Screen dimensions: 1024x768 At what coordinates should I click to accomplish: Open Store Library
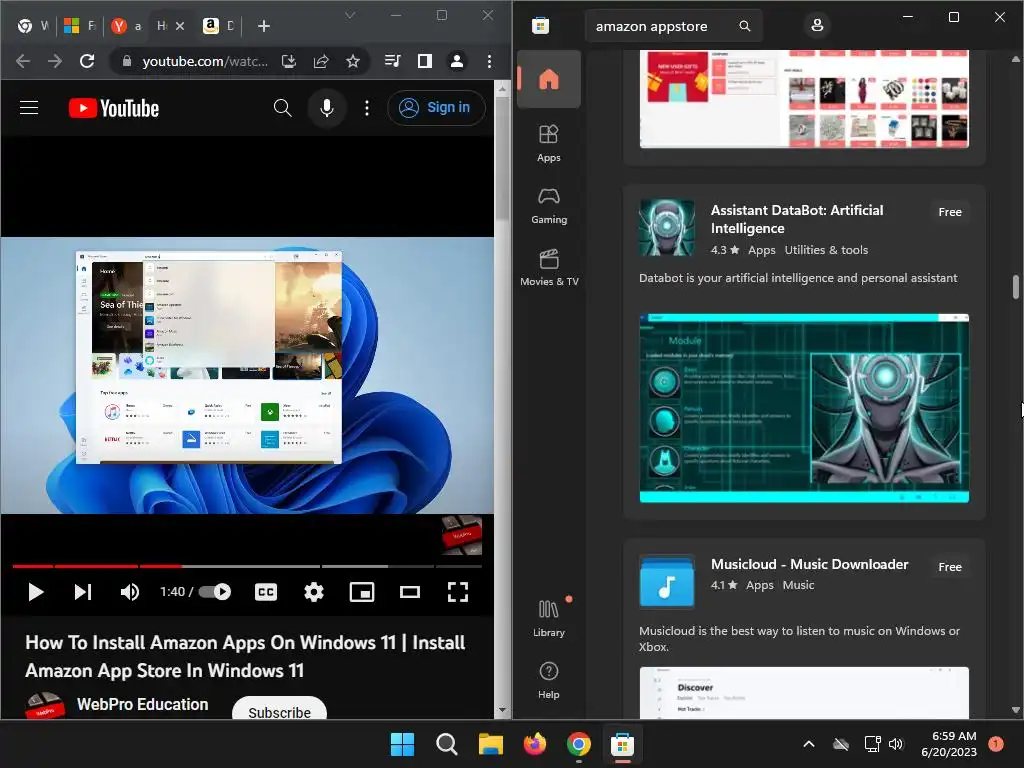[x=549, y=618]
